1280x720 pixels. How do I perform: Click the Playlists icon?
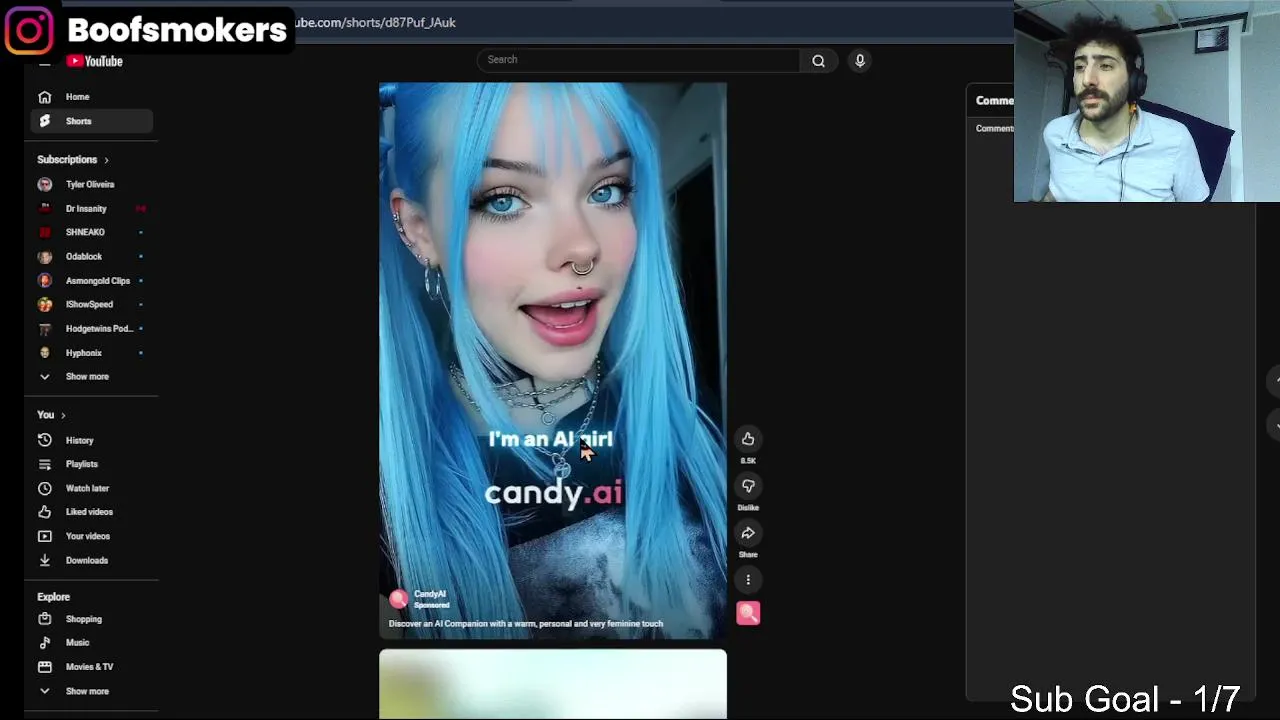point(44,464)
